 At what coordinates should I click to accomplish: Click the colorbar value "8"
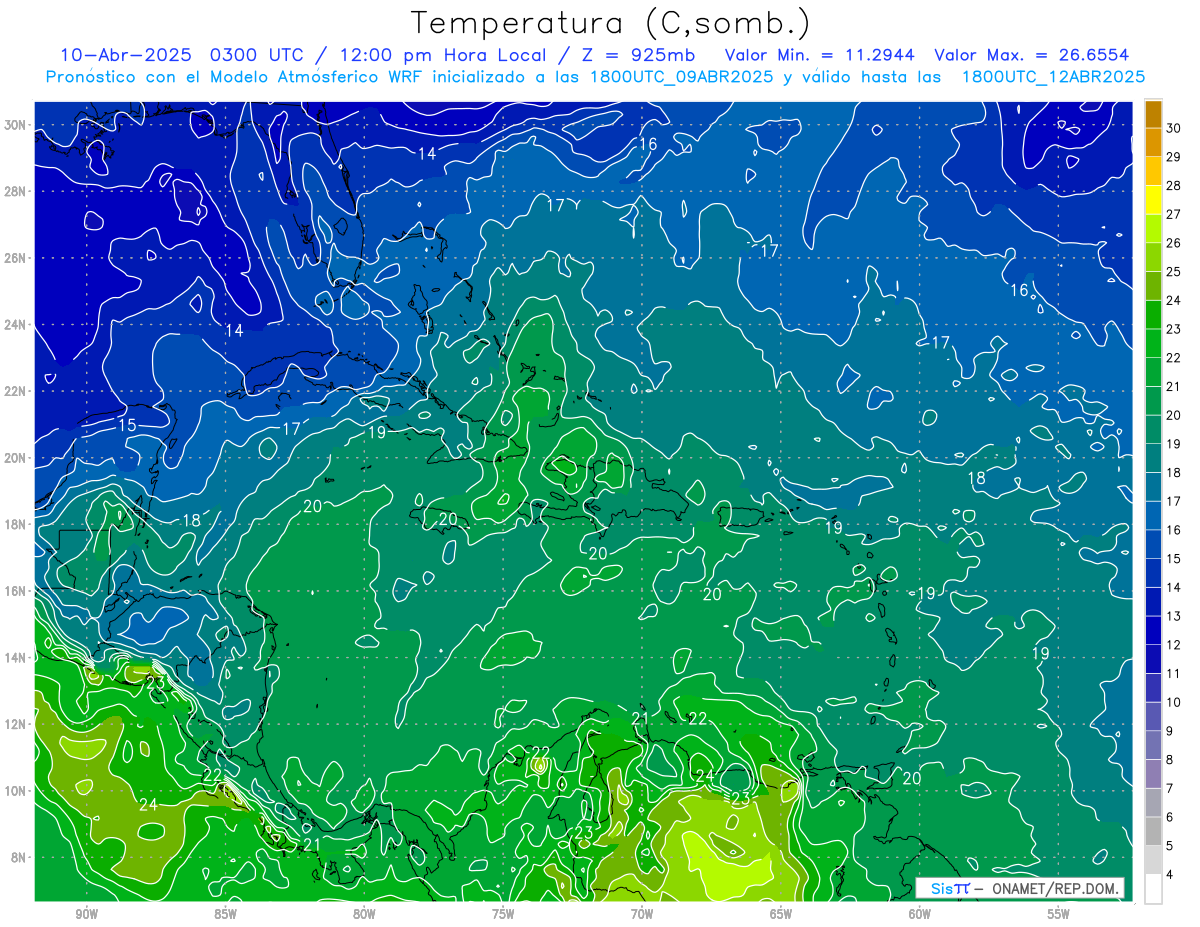click(x=1170, y=760)
